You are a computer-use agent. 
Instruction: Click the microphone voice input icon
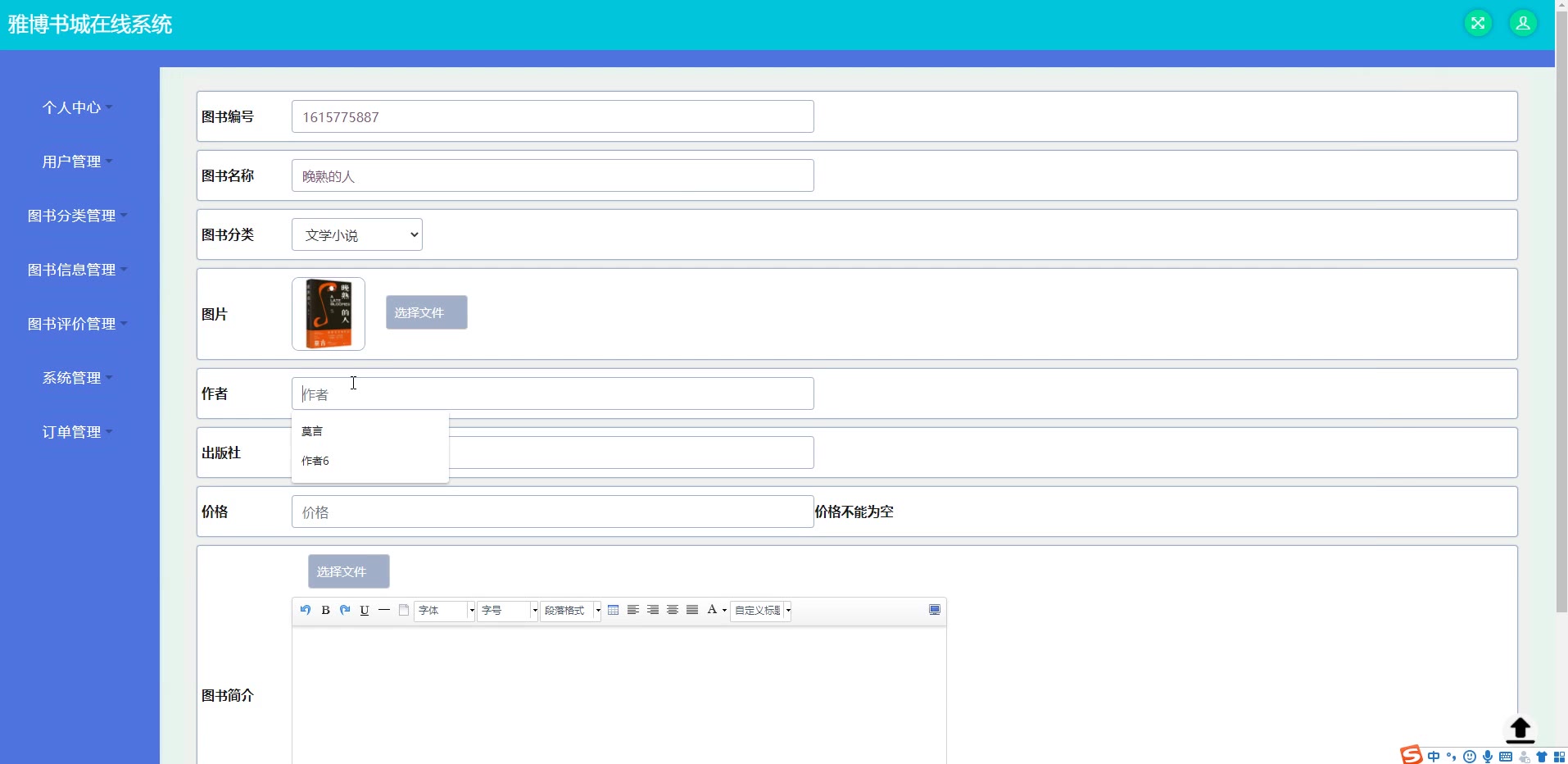1488,757
